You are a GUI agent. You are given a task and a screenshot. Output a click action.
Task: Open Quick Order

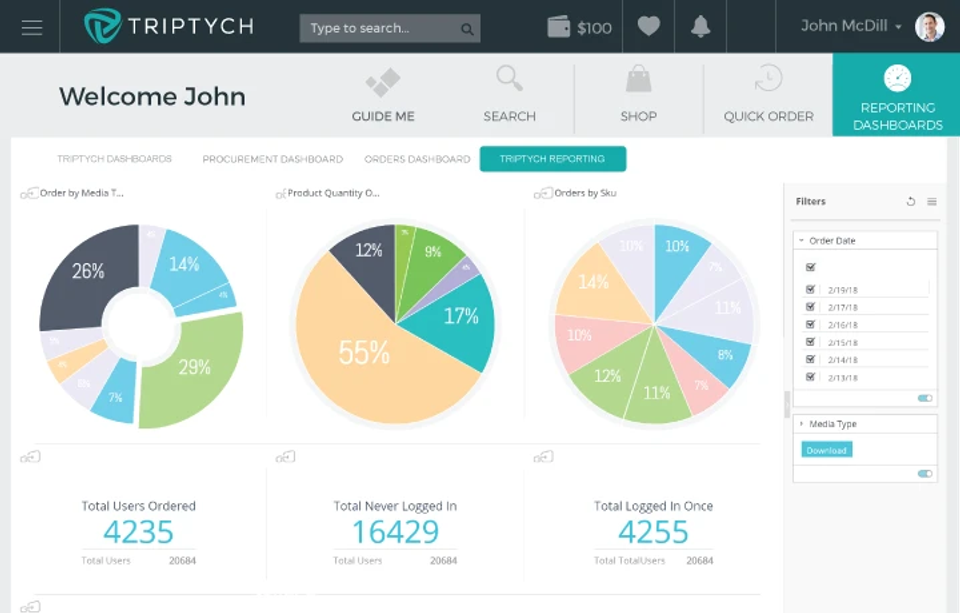(x=768, y=95)
